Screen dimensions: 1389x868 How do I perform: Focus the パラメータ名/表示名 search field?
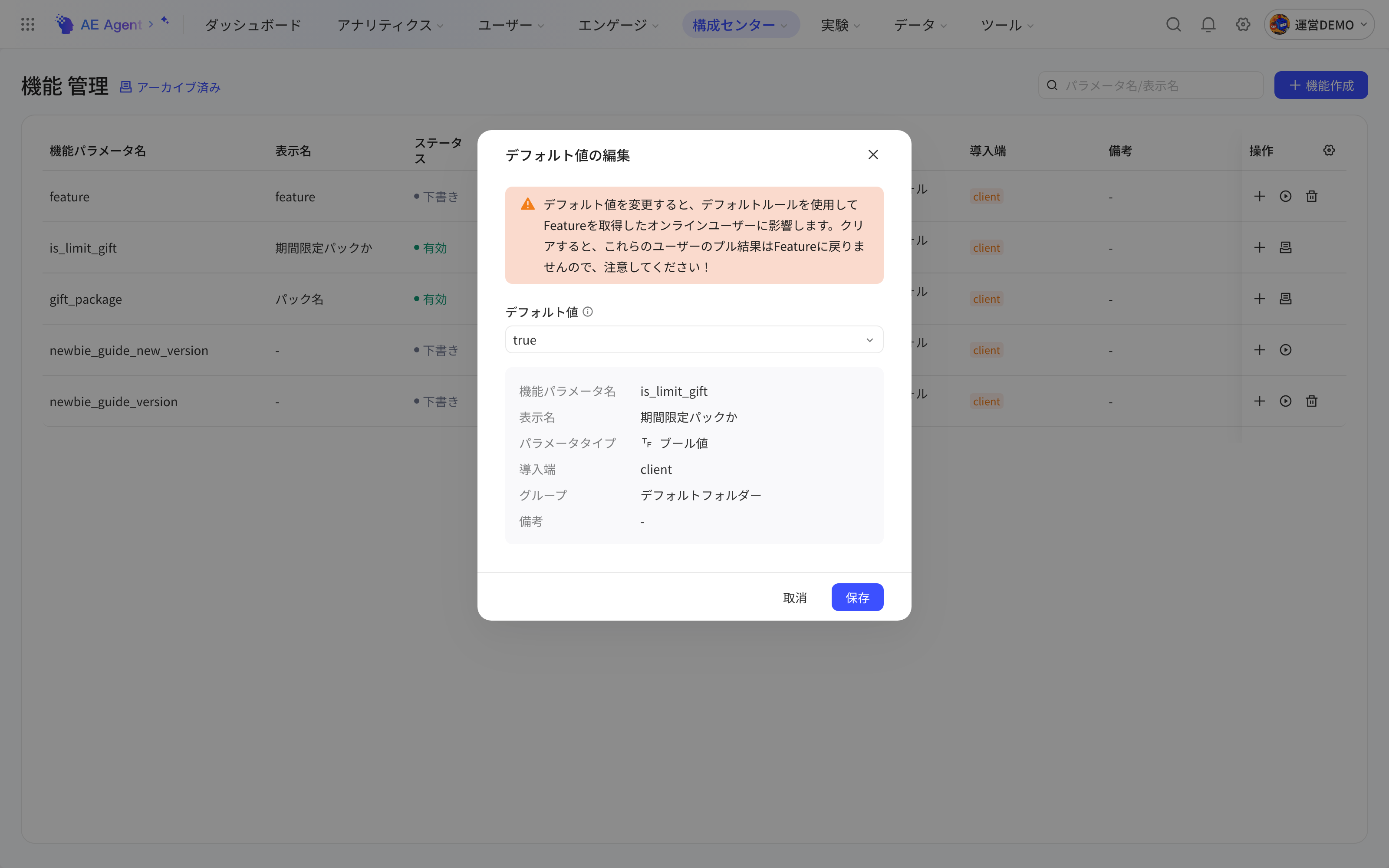click(x=1150, y=85)
